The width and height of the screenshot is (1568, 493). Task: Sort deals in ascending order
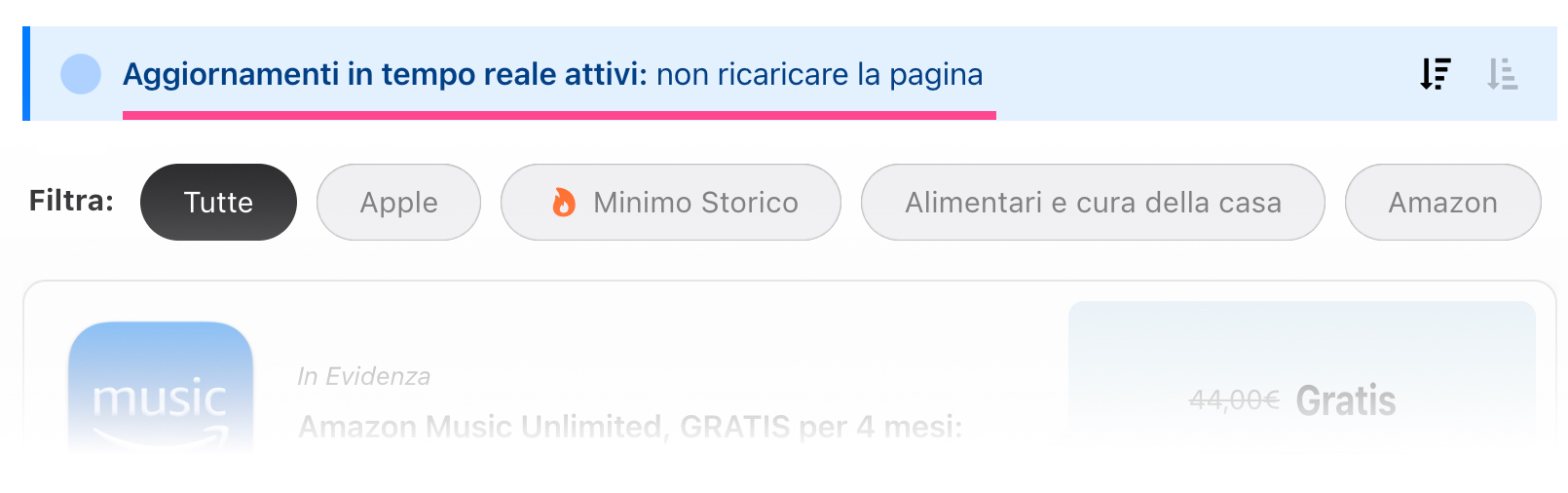coord(1502,74)
